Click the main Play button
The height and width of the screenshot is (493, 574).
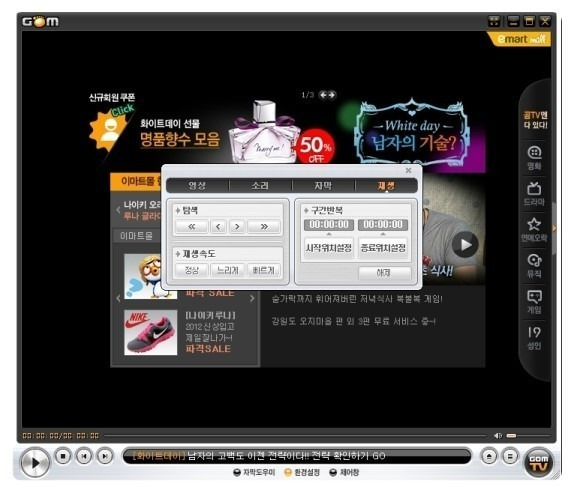35,463
